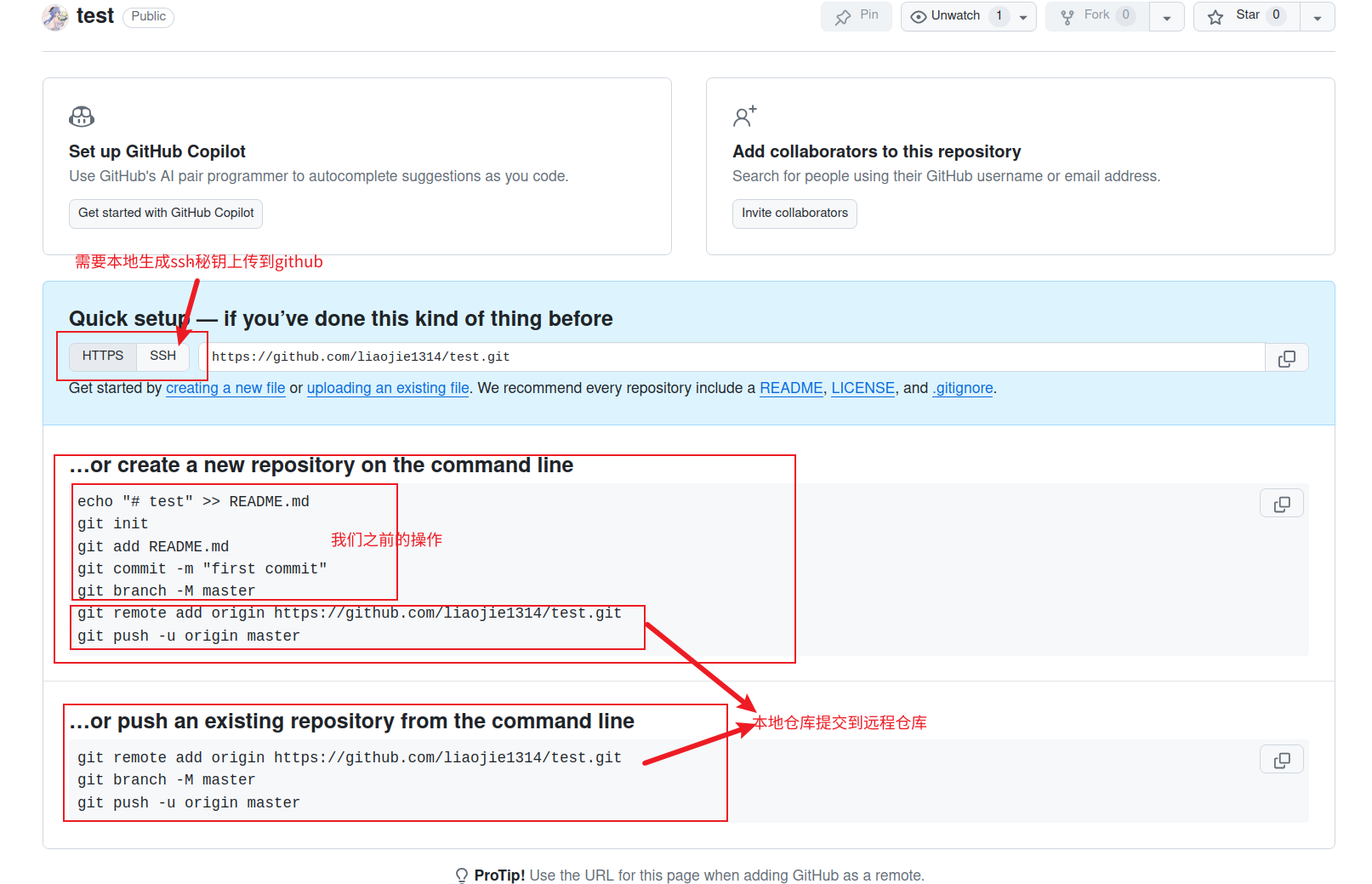This screenshot has width=1372, height=884.
Task: Click '…or create a new repository' heading
Action: coord(321,466)
